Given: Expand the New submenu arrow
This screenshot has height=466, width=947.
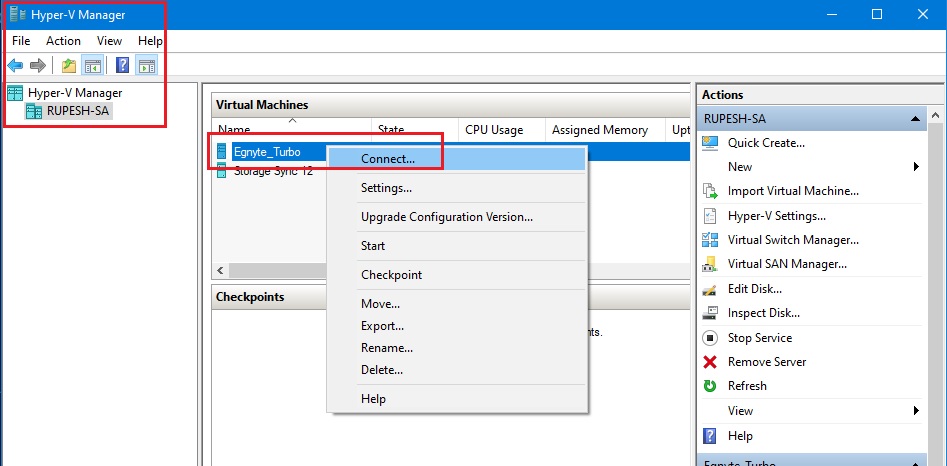Looking at the screenshot, I should tap(916, 167).
